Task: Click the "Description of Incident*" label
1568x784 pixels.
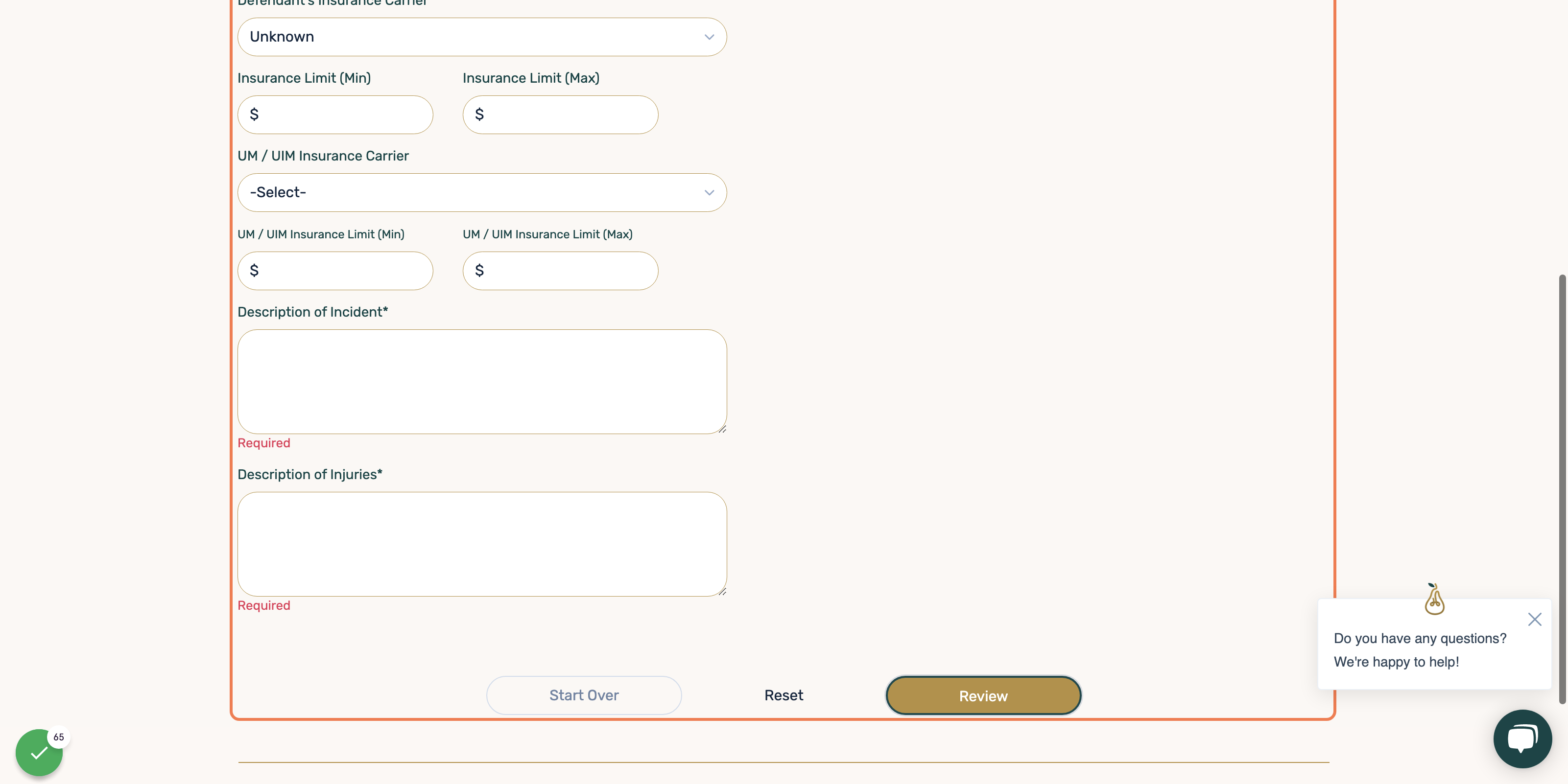Action: 312,312
